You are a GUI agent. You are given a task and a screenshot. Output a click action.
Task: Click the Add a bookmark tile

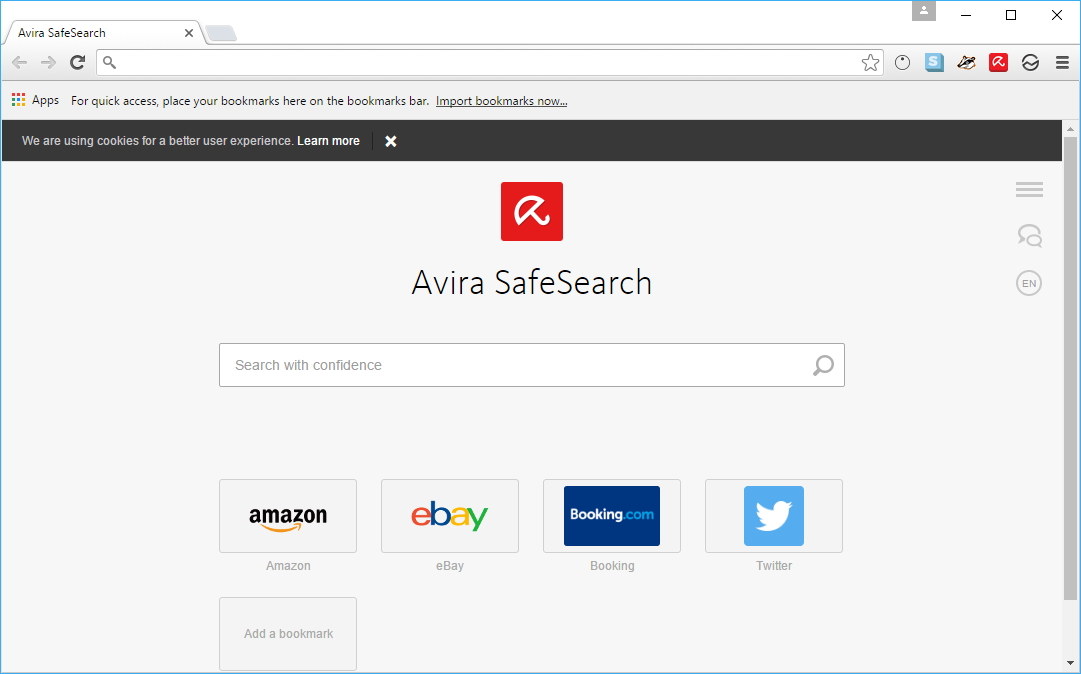288,634
